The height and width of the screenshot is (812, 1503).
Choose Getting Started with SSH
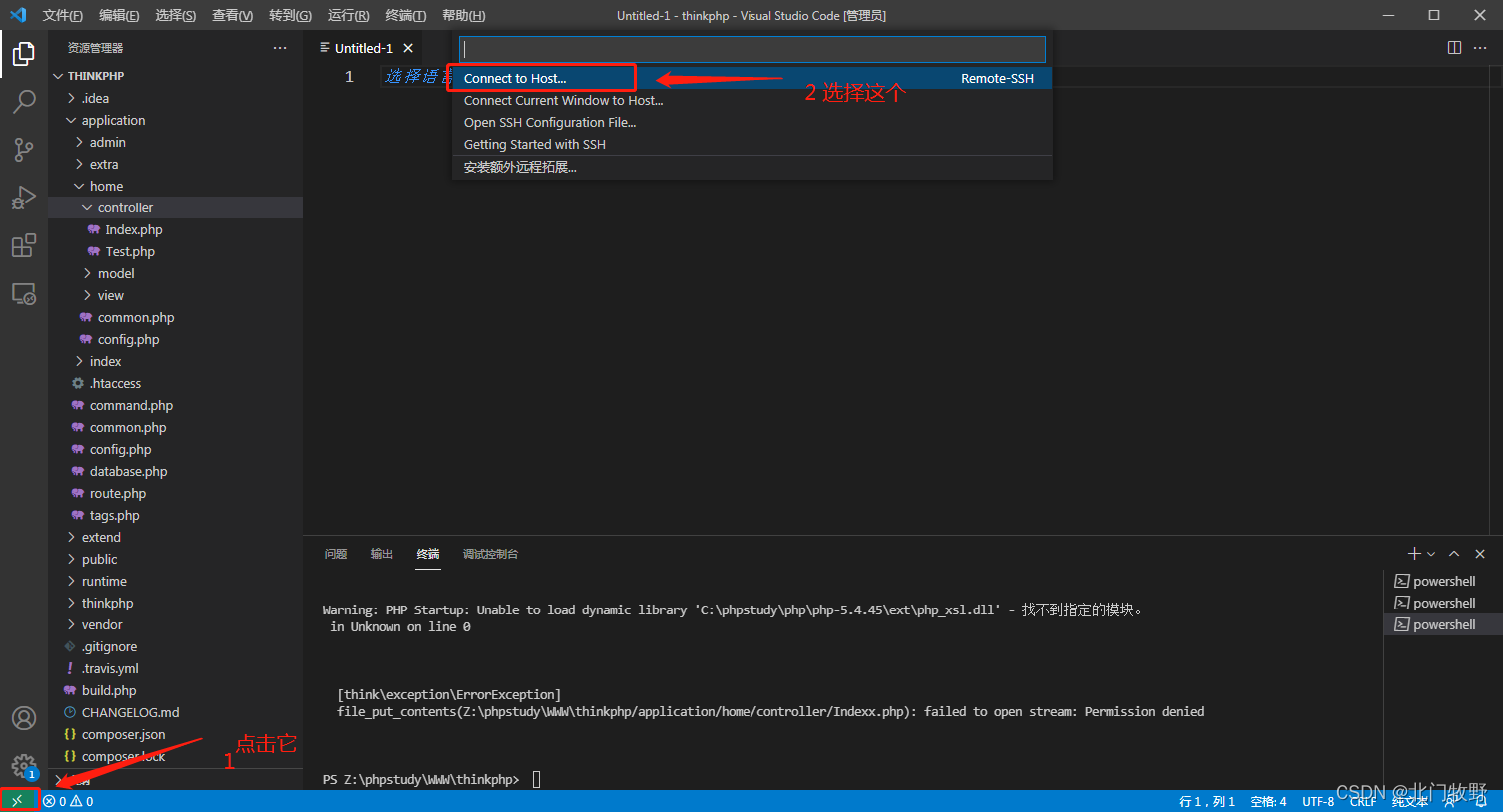(x=752, y=144)
